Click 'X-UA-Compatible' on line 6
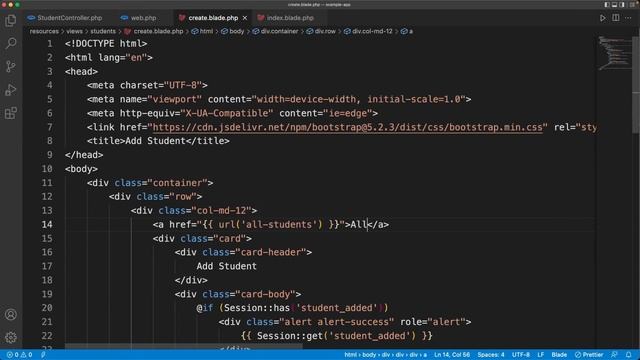640x360 pixels. pyautogui.click(x=227, y=113)
